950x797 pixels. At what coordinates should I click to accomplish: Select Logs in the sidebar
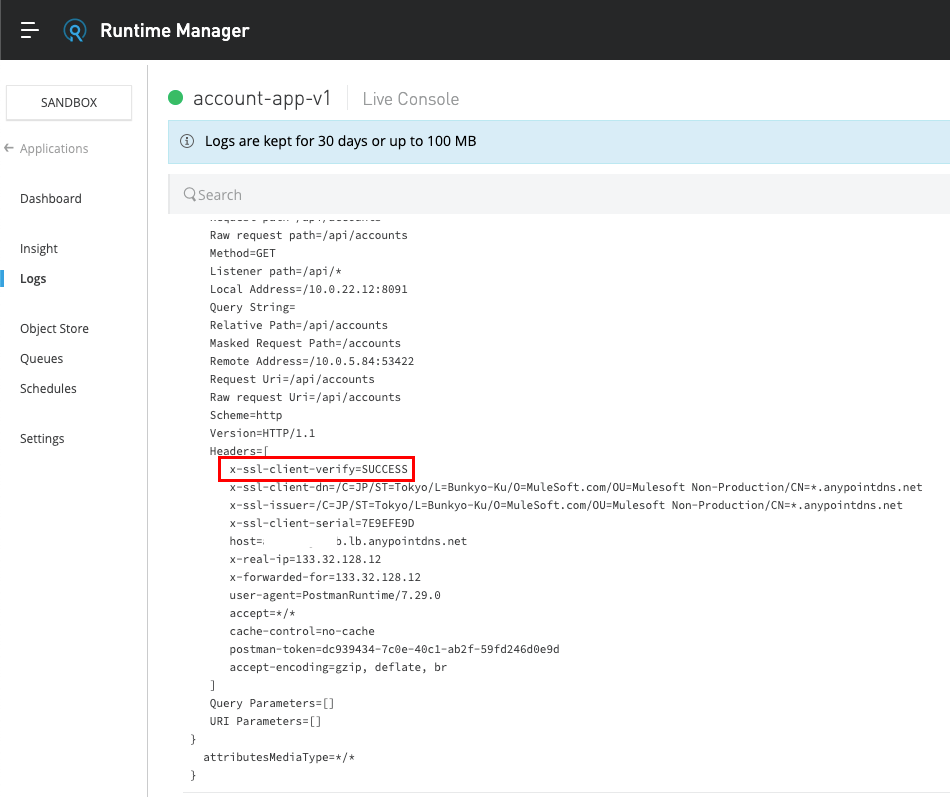(x=33, y=279)
